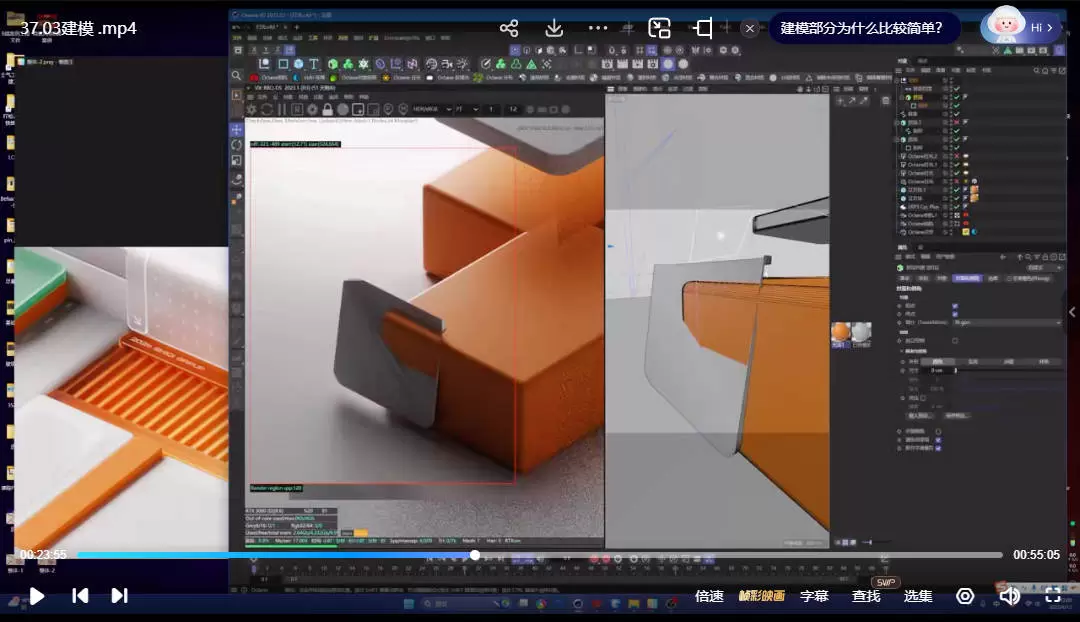Expand the 选集 episode list
Screen dimensions: 1080x622
tap(918, 596)
